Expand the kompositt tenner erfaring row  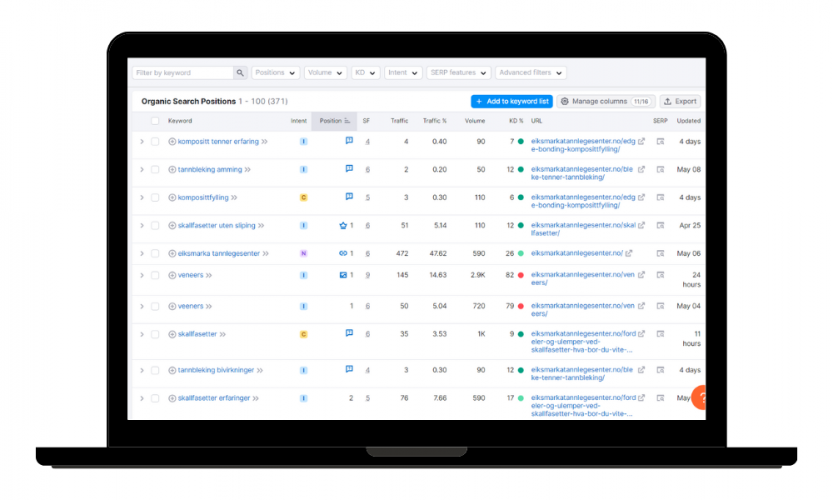coord(142,141)
